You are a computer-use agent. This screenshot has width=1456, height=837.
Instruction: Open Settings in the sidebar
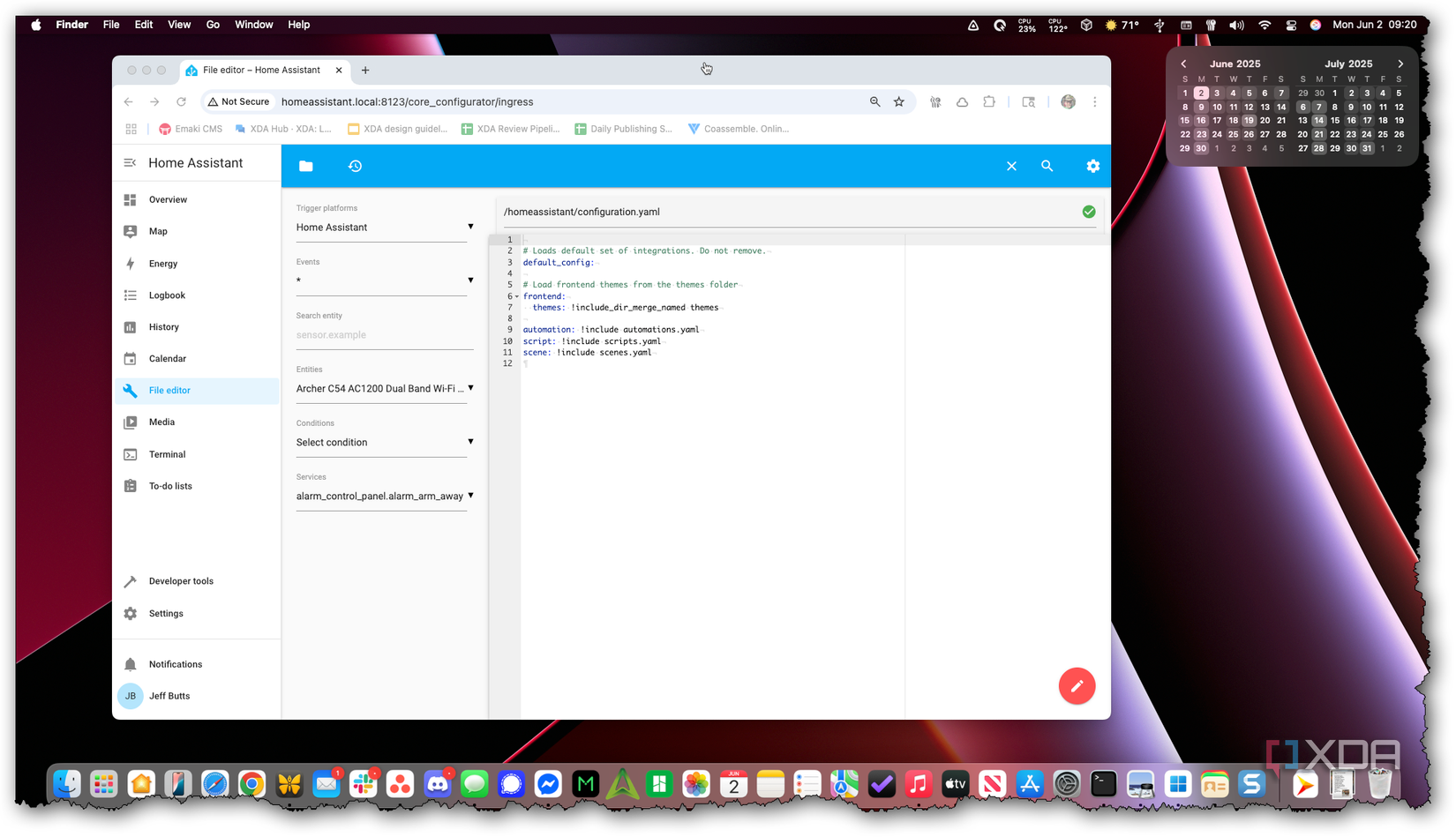(x=197, y=614)
